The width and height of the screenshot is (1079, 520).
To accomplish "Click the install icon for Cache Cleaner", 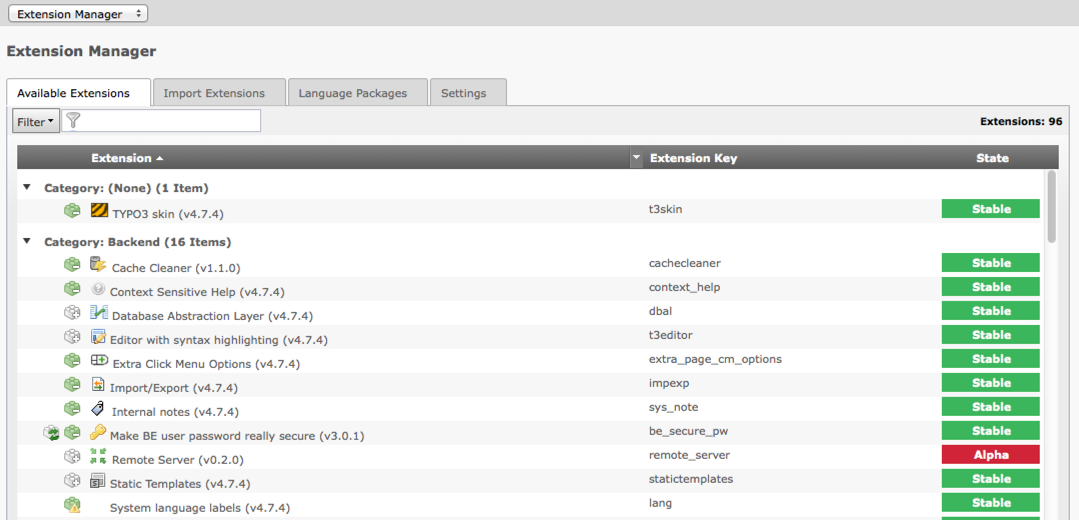I will (72, 264).
